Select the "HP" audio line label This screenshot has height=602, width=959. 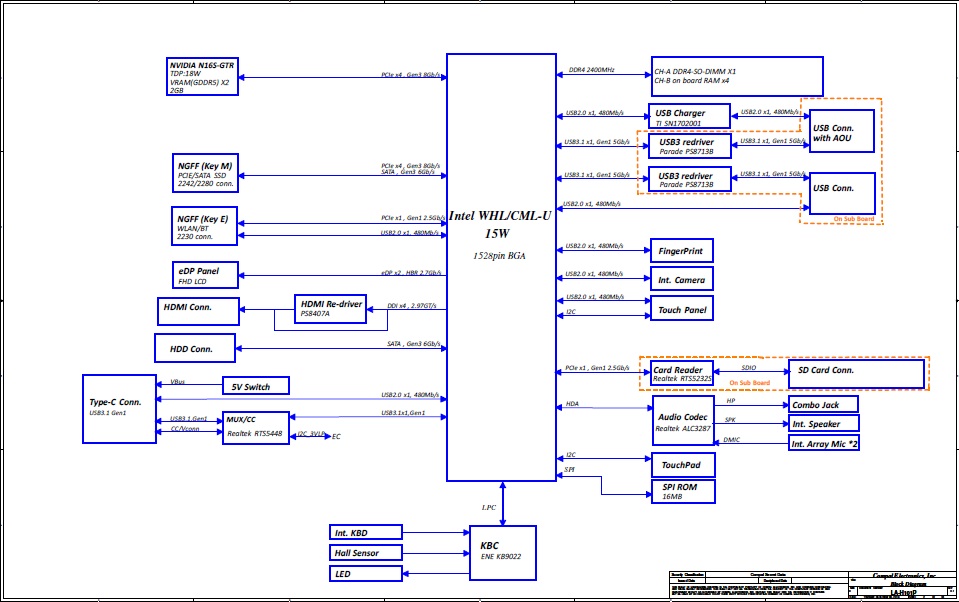[x=731, y=401]
